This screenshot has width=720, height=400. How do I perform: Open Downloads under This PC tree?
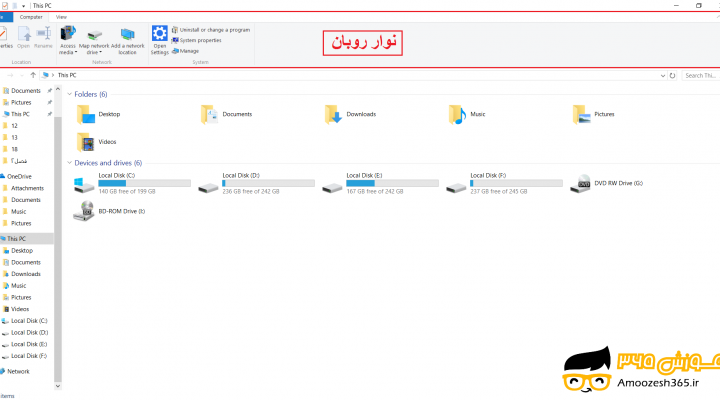pyautogui.click(x=26, y=274)
